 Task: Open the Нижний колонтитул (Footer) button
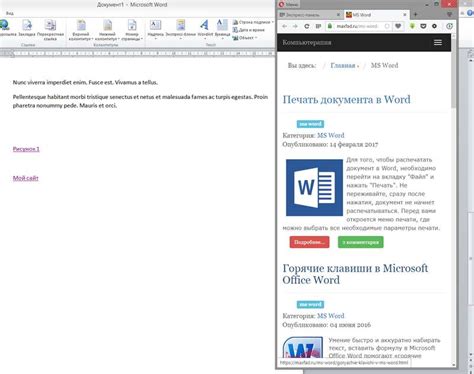click(107, 30)
